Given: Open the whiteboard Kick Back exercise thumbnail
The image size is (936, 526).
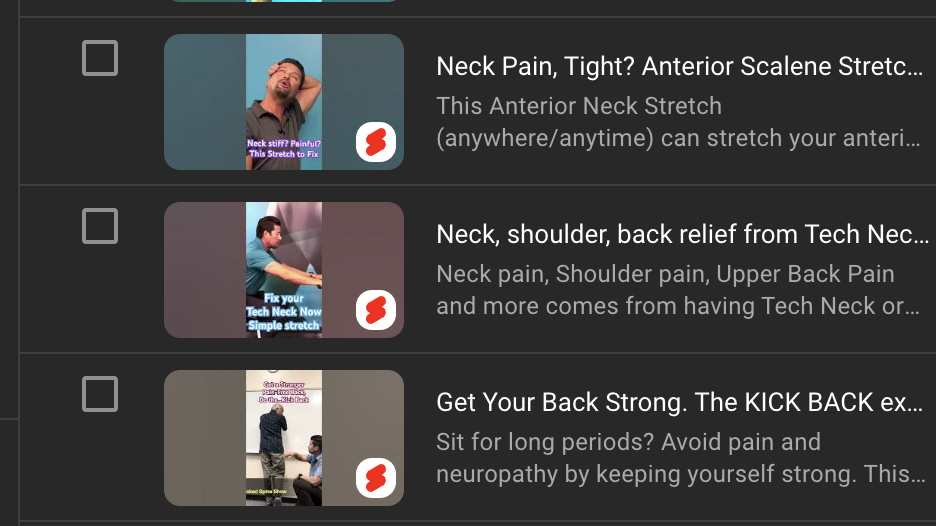Looking at the screenshot, I should [284, 438].
